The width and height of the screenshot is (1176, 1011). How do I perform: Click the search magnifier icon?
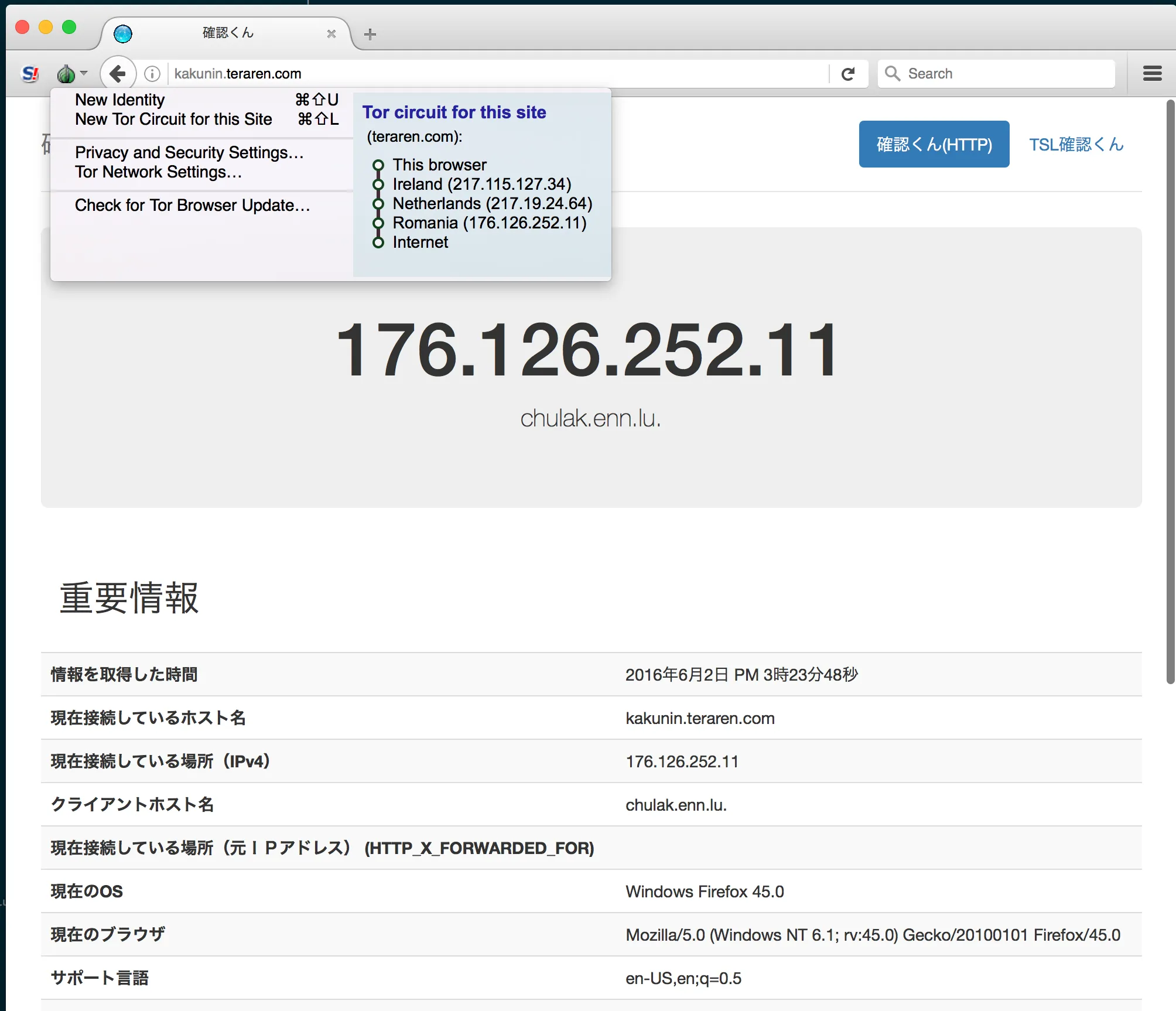(893, 73)
